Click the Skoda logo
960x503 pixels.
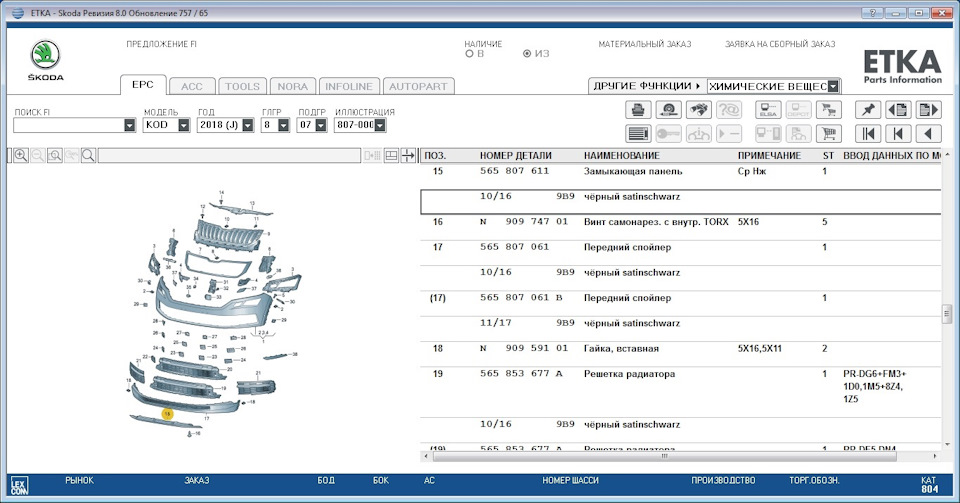click(x=46, y=60)
